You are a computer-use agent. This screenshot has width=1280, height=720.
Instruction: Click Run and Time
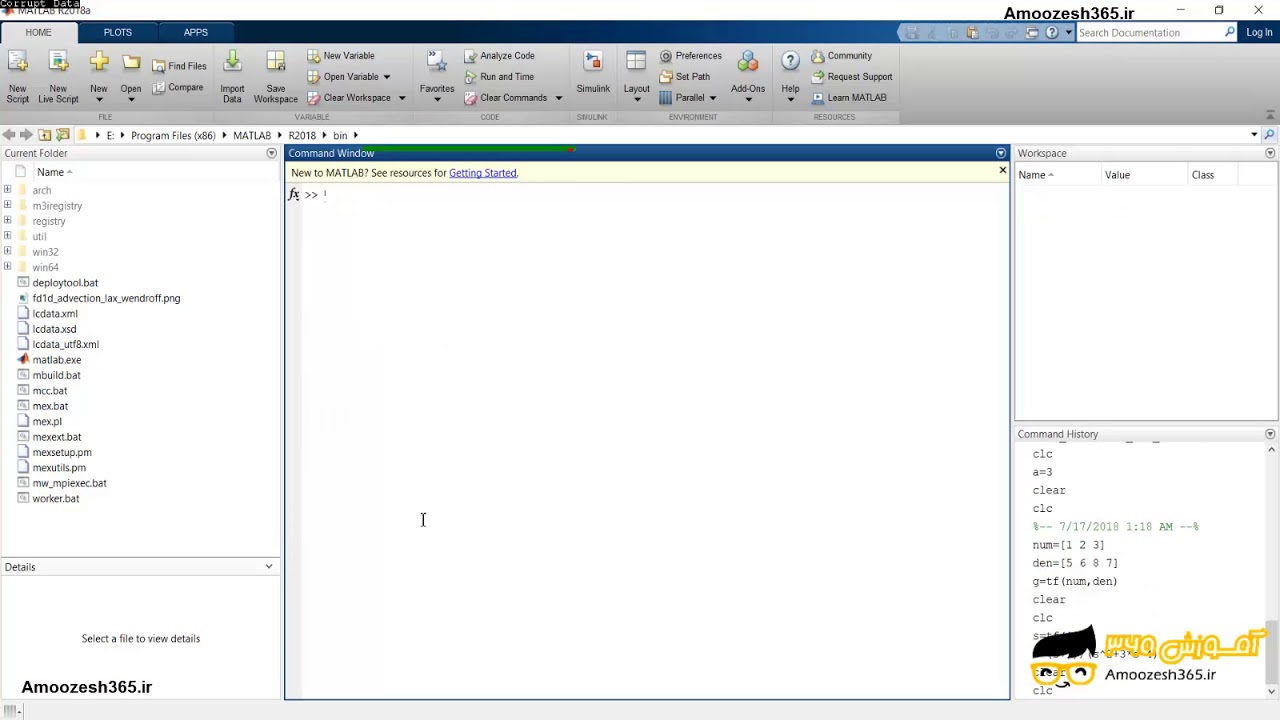pyautogui.click(x=499, y=77)
